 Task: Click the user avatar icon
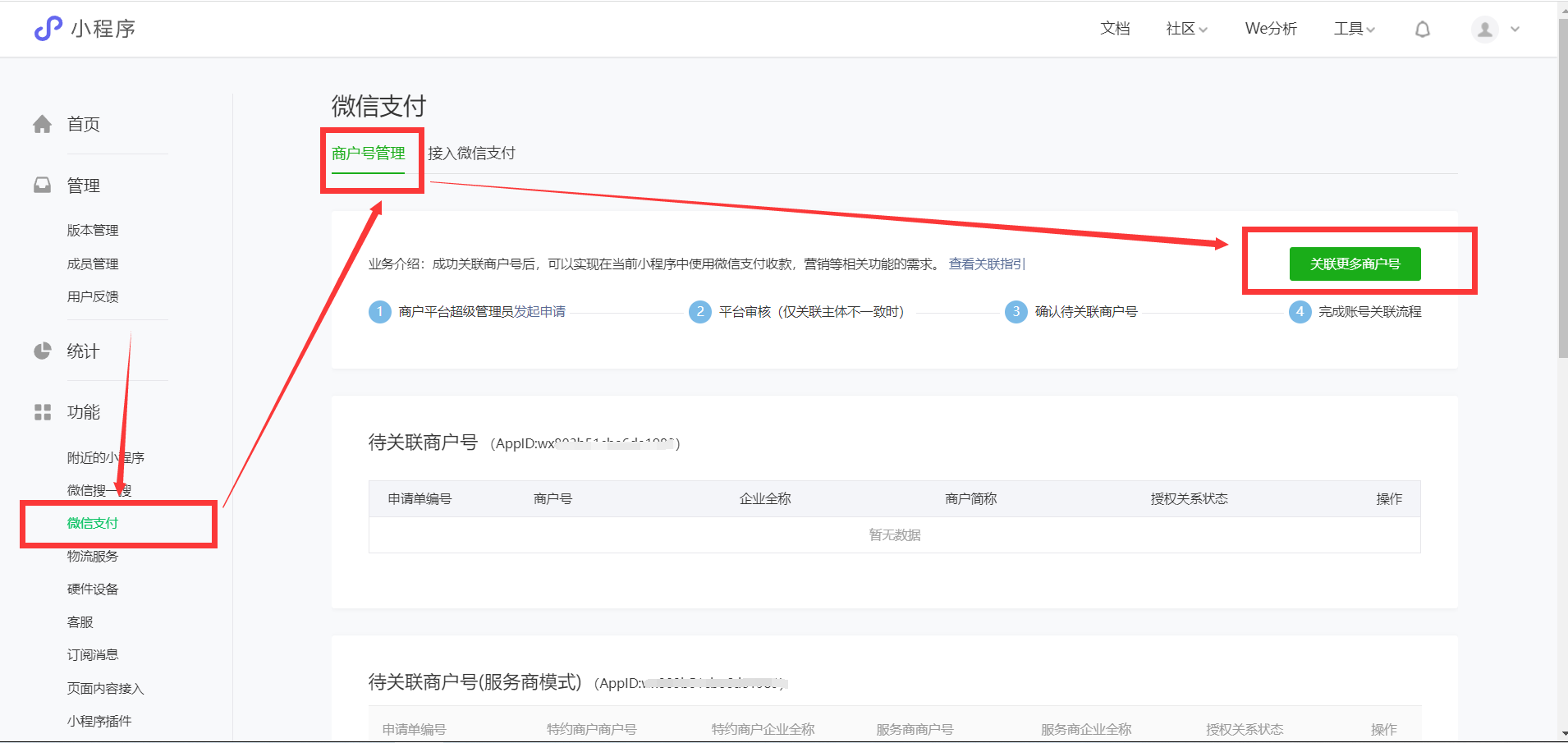point(1485,30)
